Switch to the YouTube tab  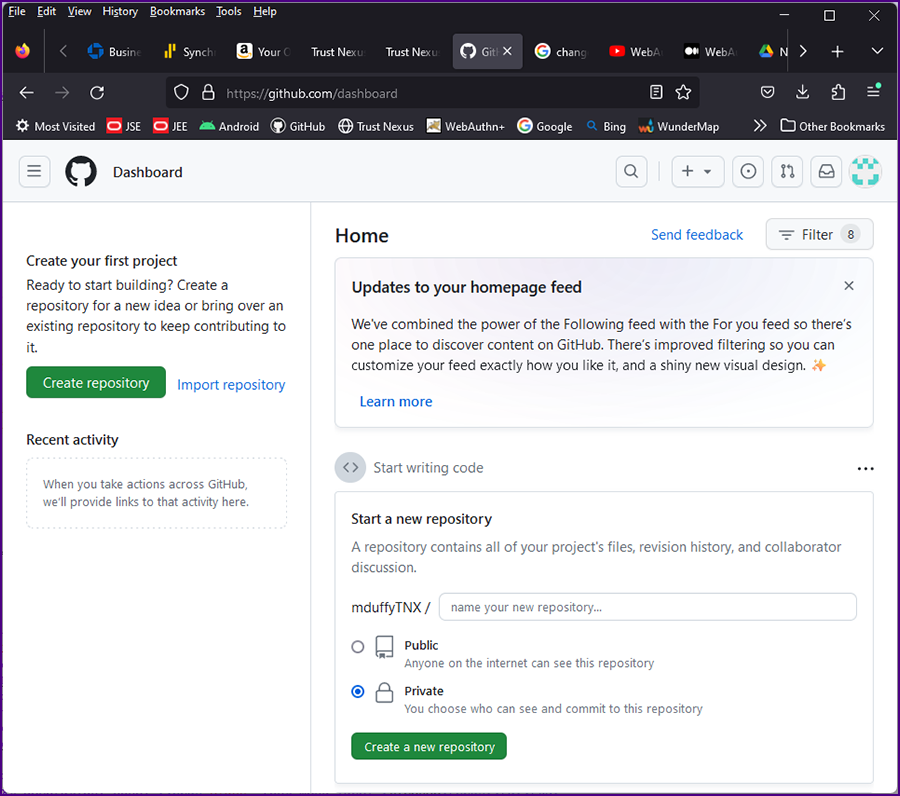coord(636,52)
